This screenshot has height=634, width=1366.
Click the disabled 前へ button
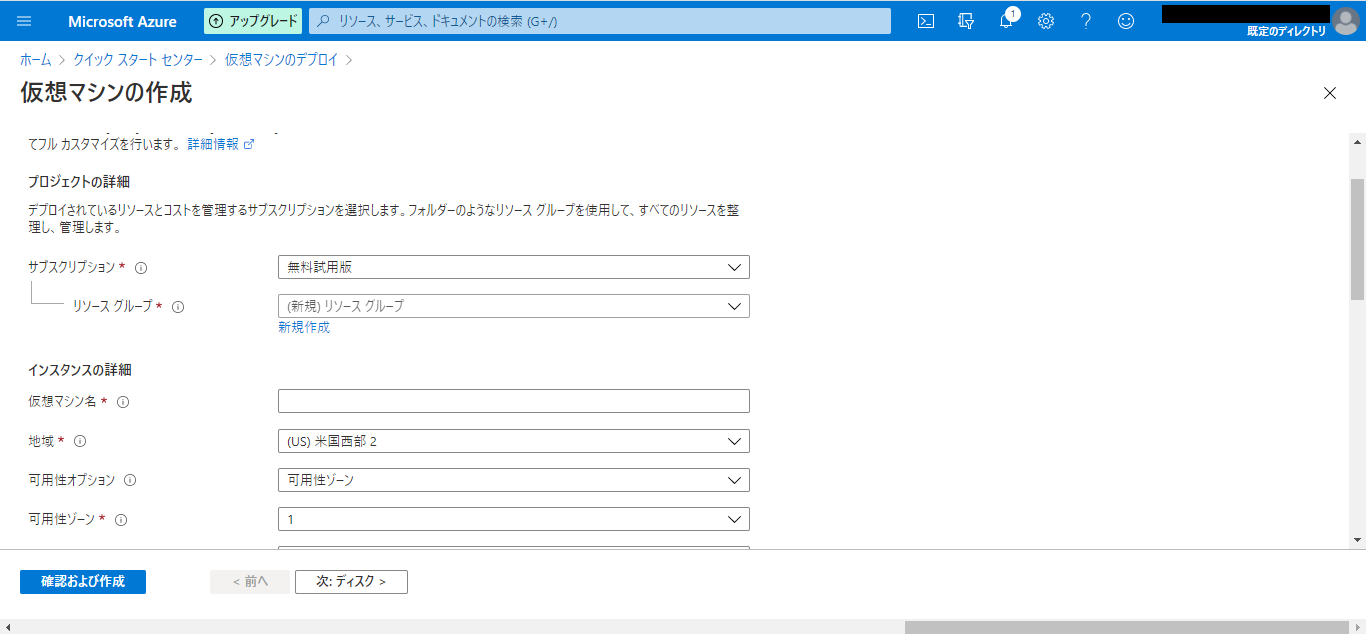(250, 582)
